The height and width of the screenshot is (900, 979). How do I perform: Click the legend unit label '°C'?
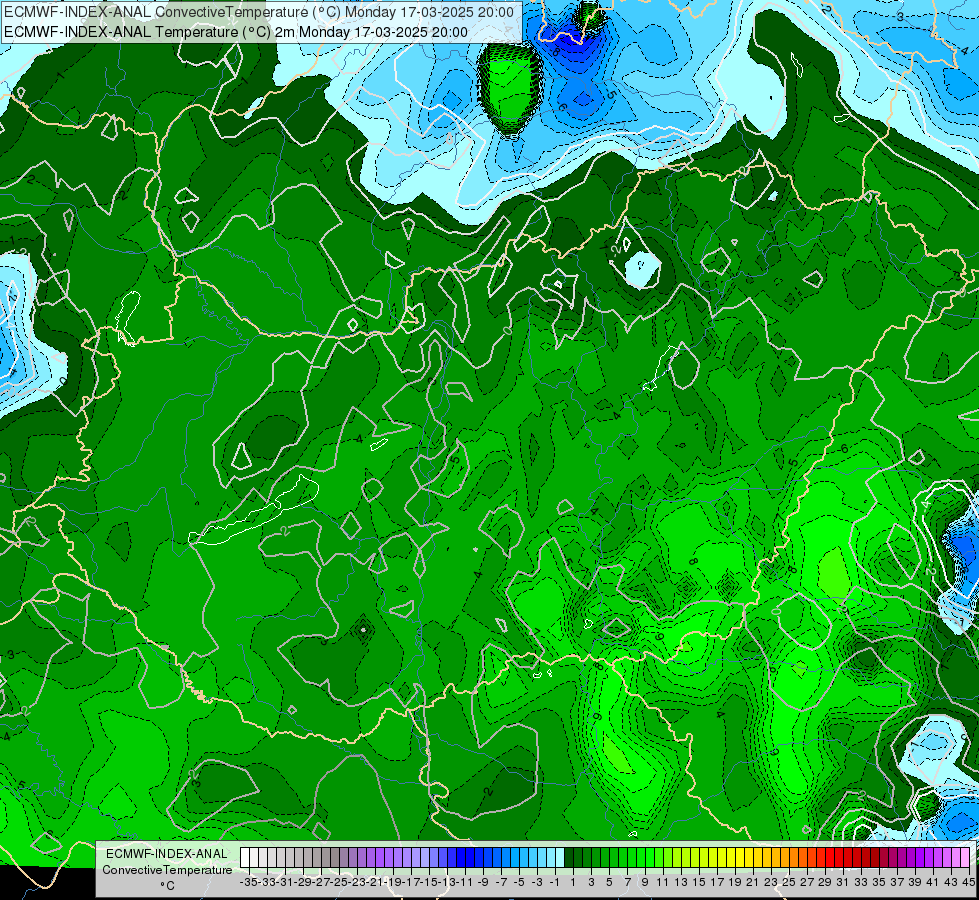167,886
